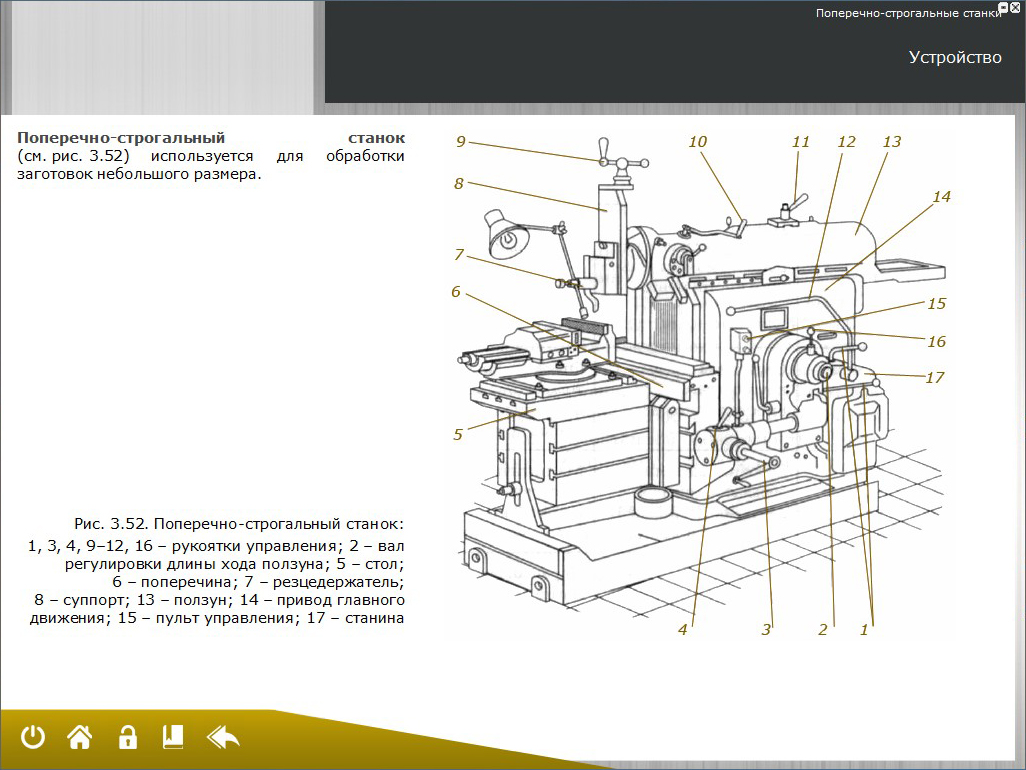The width and height of the screenshot is (1026, 770).
Task: Click the 'Поперечно-строгальные станки' title
Action: tap(908, 14)
